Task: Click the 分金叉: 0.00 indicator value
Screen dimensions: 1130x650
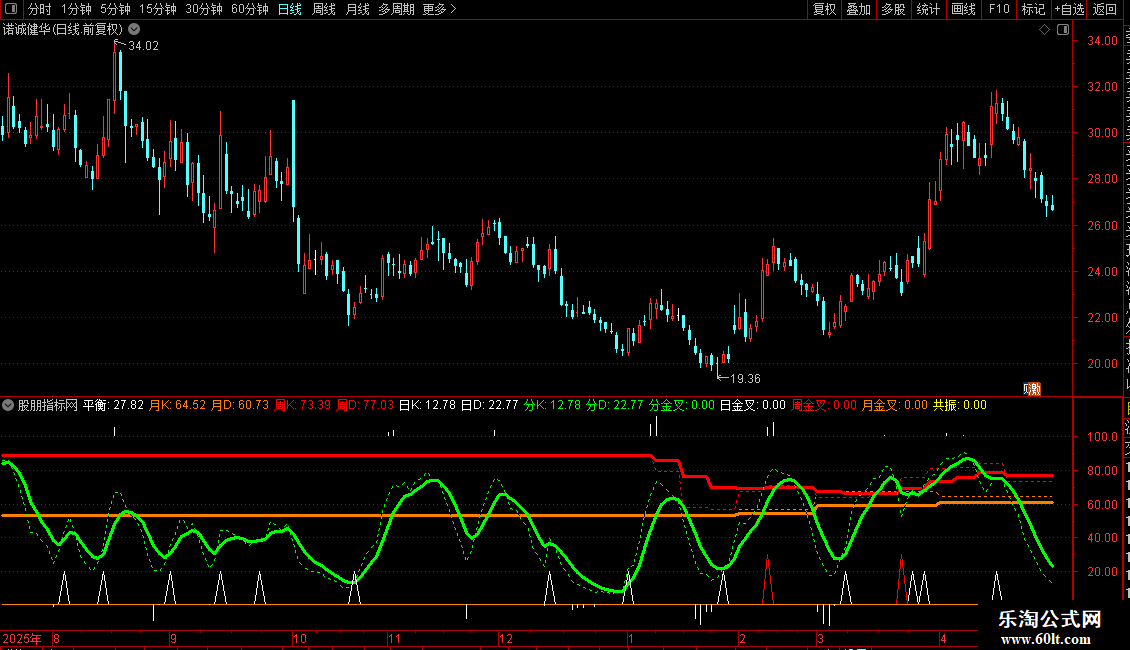Action: (x=682, y=405)
